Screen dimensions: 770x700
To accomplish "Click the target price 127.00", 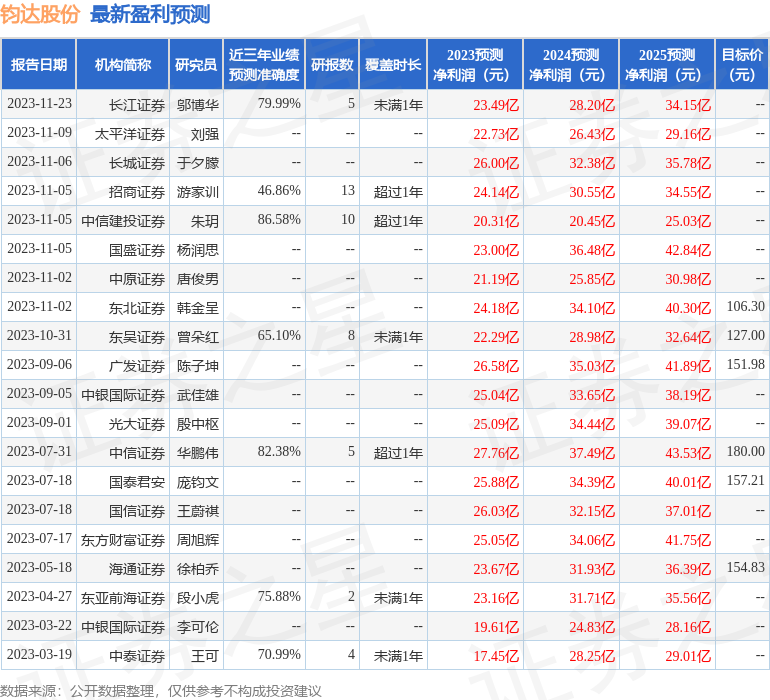I will click(x=745, y=336).
